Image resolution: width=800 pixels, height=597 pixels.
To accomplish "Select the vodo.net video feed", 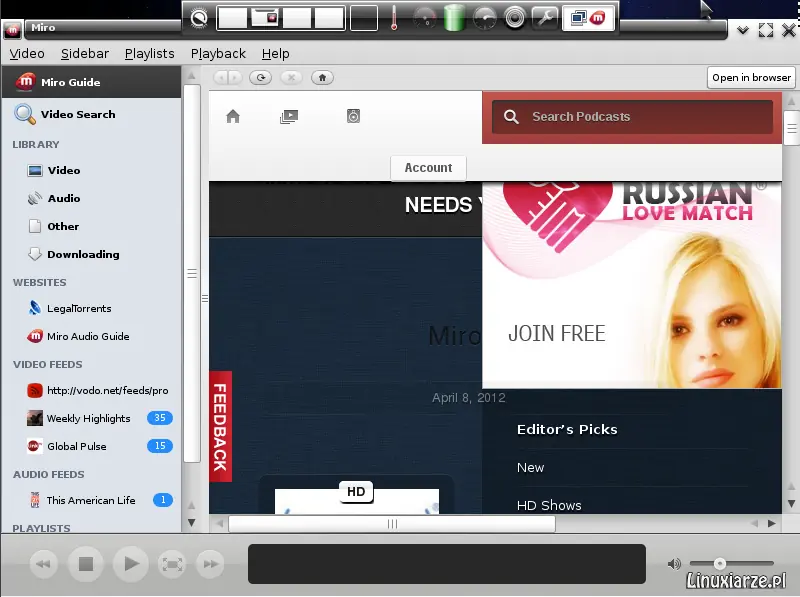I will coord(107,391).
